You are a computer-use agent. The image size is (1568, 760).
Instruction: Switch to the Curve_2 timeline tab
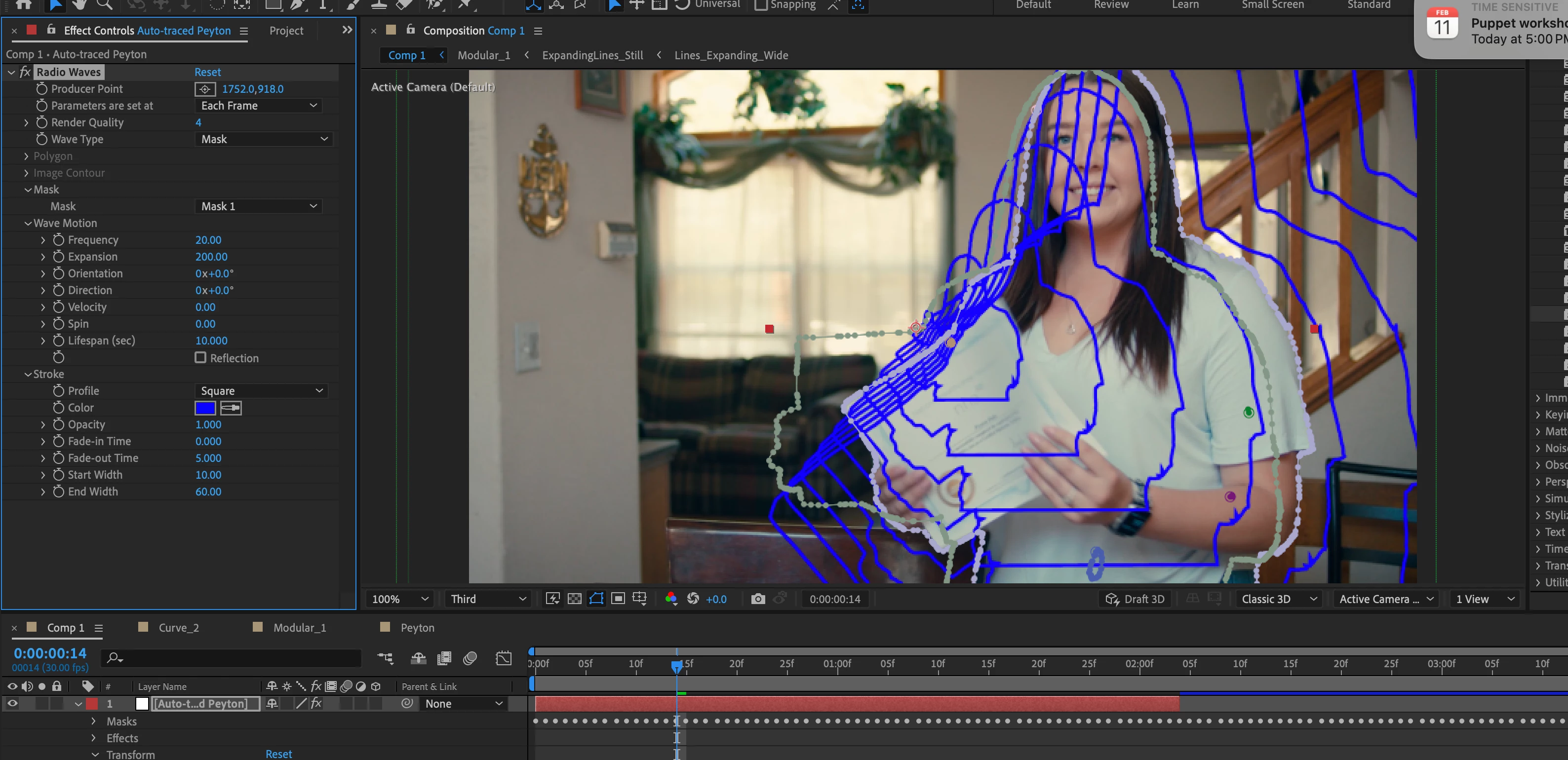tap(178, 627)
